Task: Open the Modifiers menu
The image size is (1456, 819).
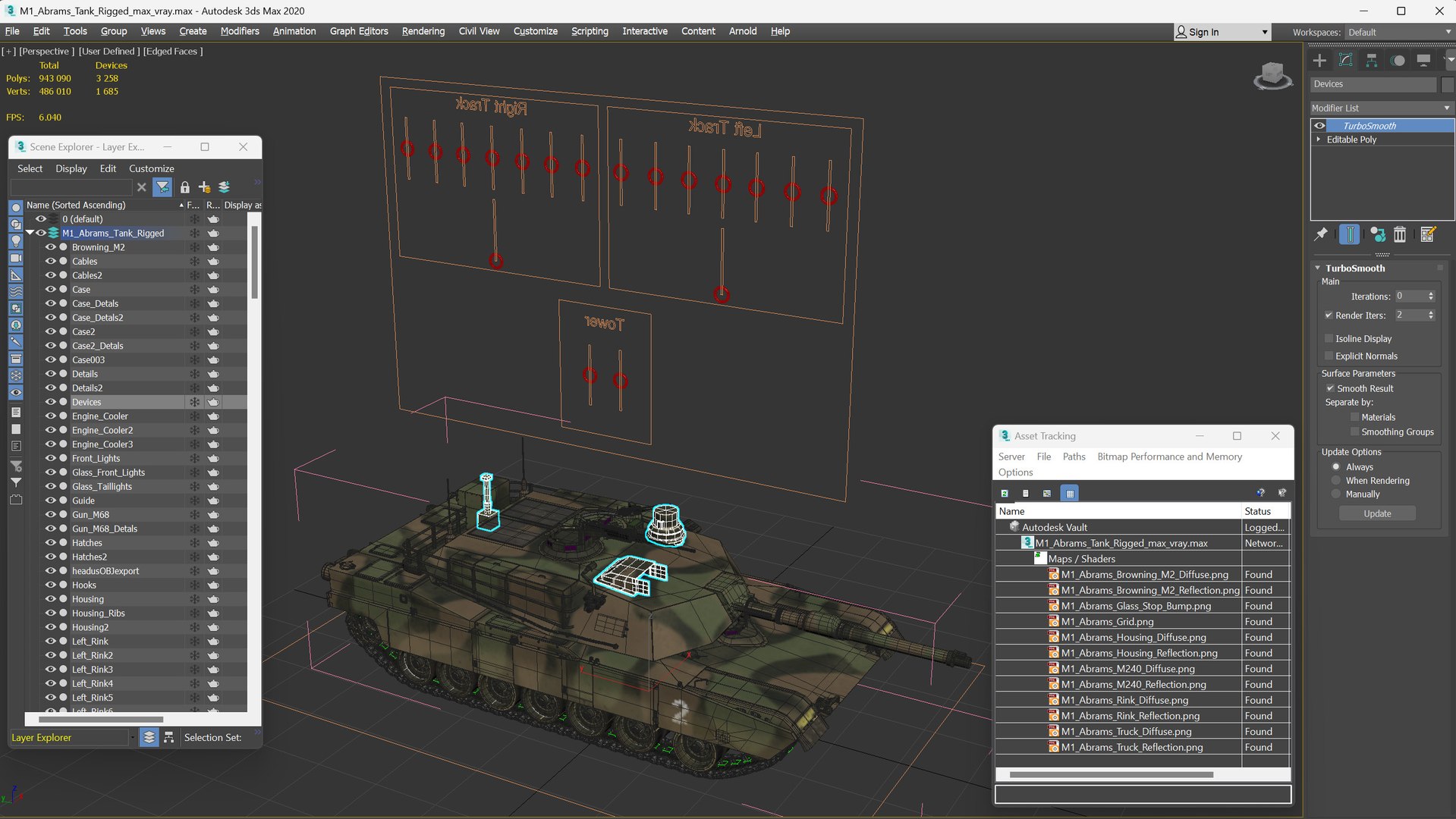Action: click(239, 31)
